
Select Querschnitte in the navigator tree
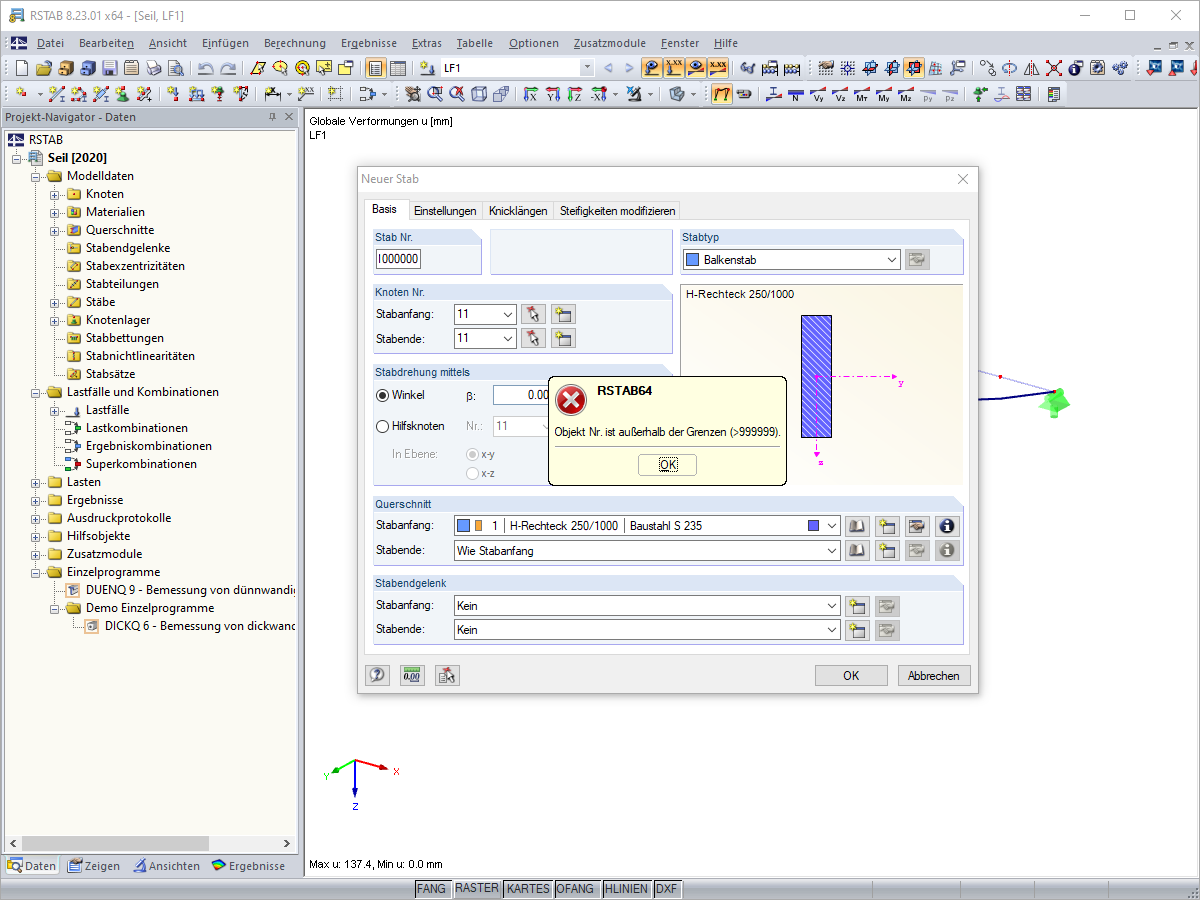[119, 230]
